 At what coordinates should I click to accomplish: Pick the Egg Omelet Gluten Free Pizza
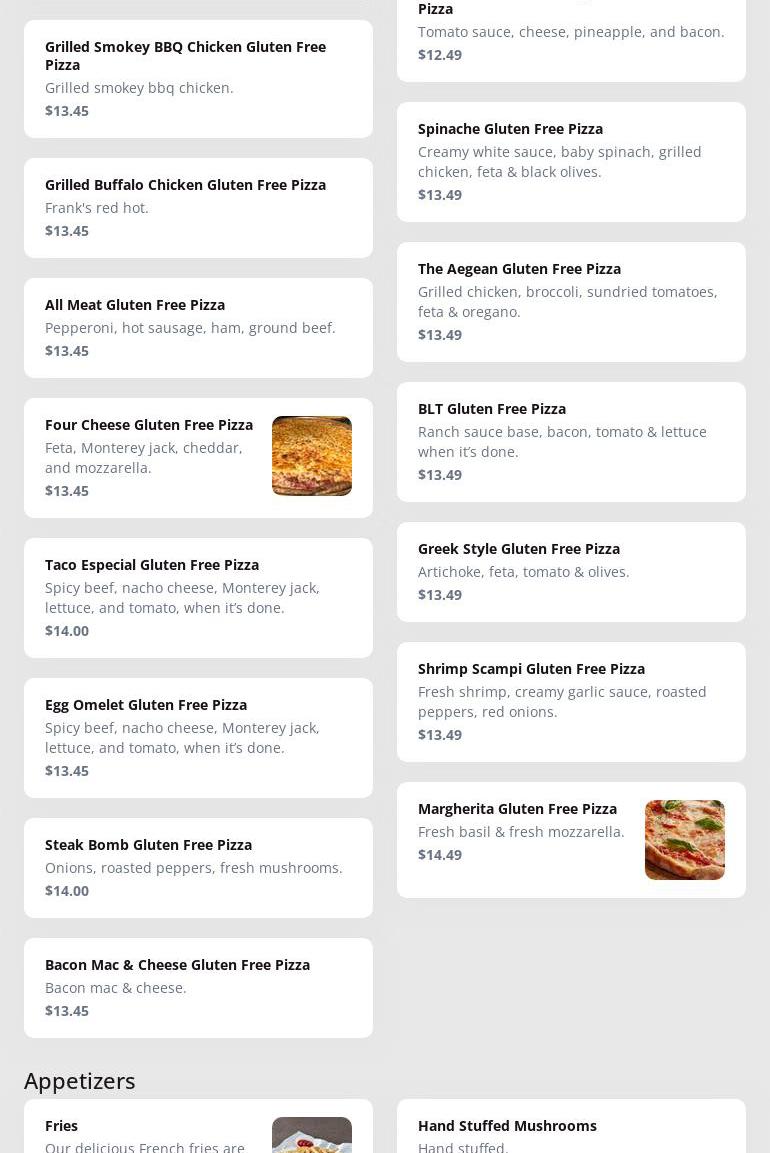(146, 705)
